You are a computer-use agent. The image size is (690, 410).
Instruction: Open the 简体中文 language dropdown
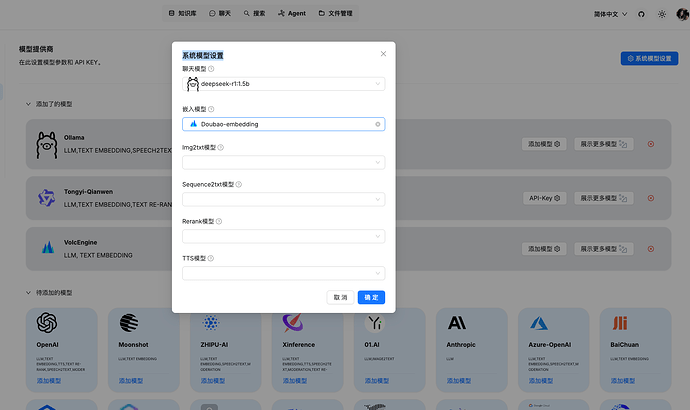click(x=610, y=14)
